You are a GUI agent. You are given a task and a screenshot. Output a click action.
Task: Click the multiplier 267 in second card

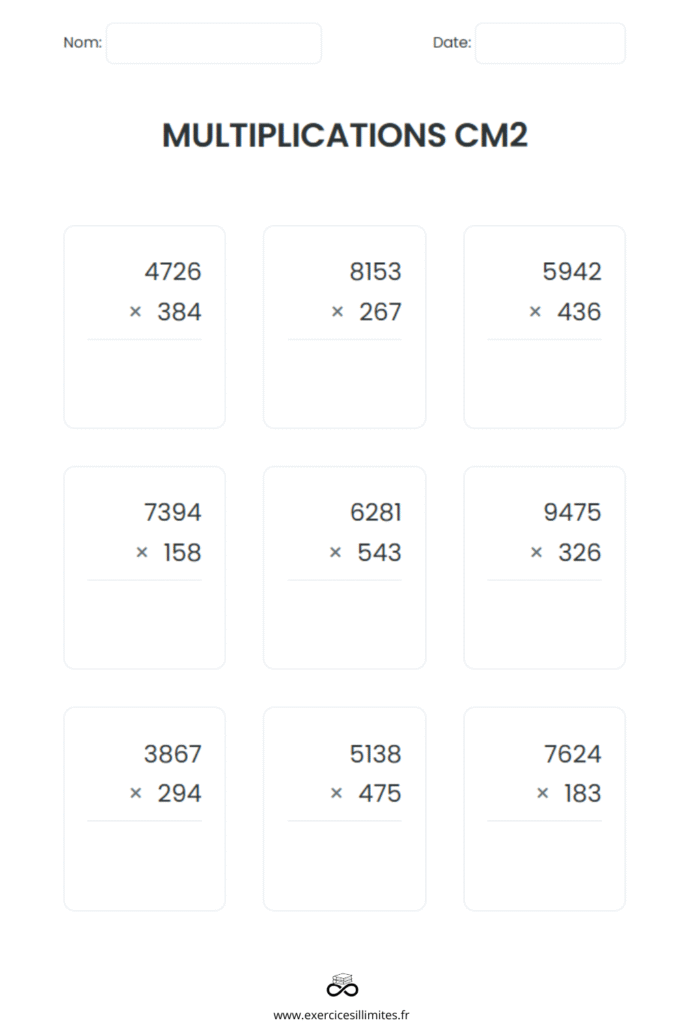pyautogui.click(x=380, y=312)
